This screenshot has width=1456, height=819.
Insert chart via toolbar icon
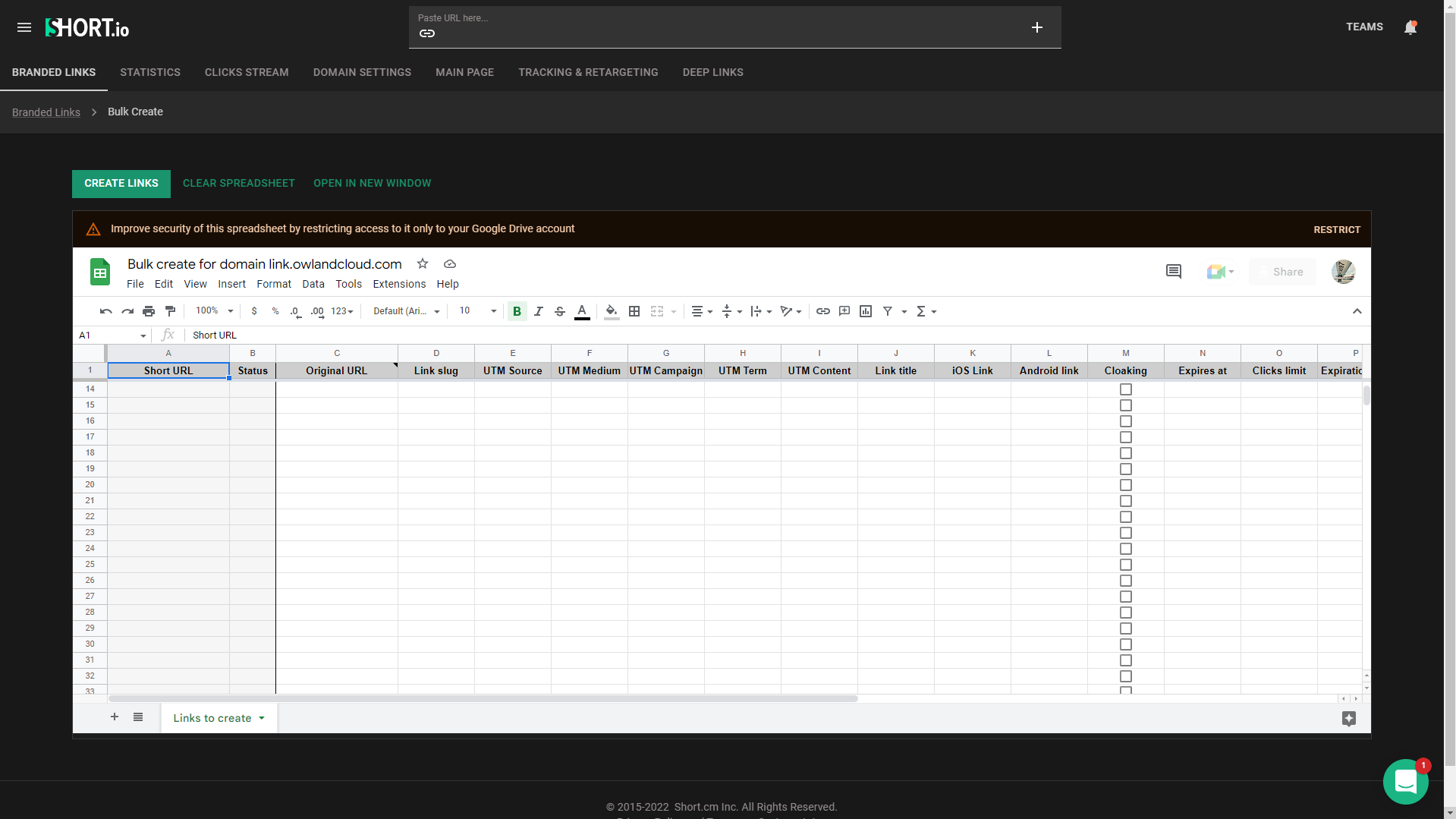tap(866, 311)
